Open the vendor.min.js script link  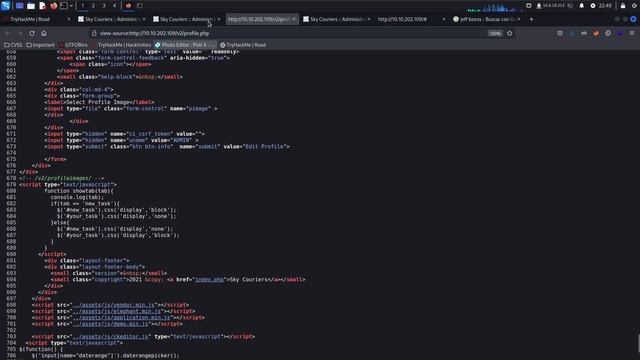(x=114, y=305)
